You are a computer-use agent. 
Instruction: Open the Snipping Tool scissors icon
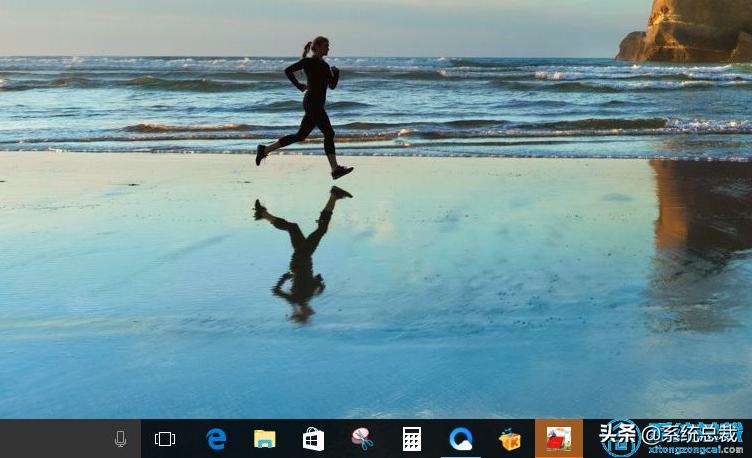(363, 439)
